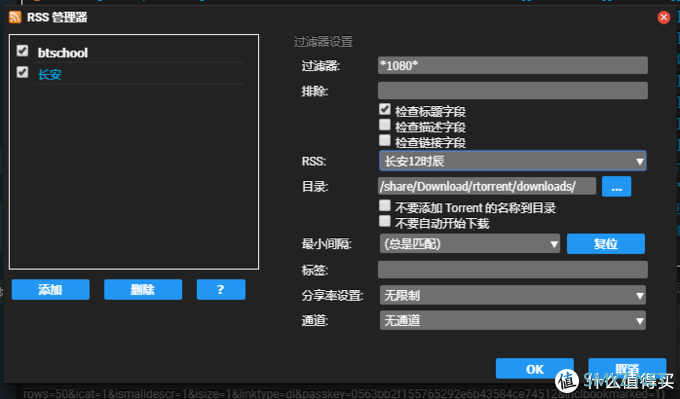Select the 长安 filter entry
This screenshot has width=680, height=399.
click(x=49, y=75)
